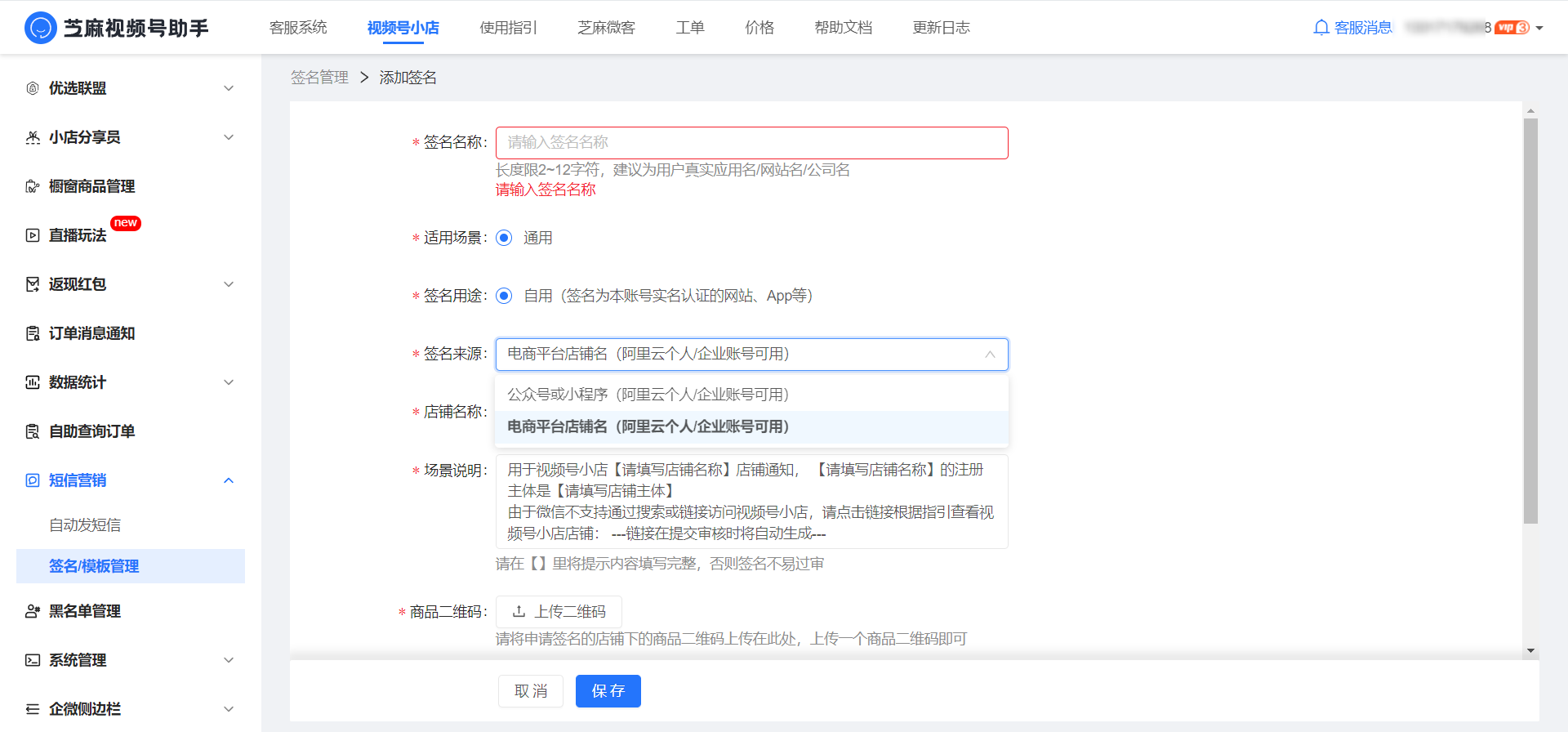1568x732 pixels.
Task: Open the 更新日志 nav tab
Action: tap(942, 28)
